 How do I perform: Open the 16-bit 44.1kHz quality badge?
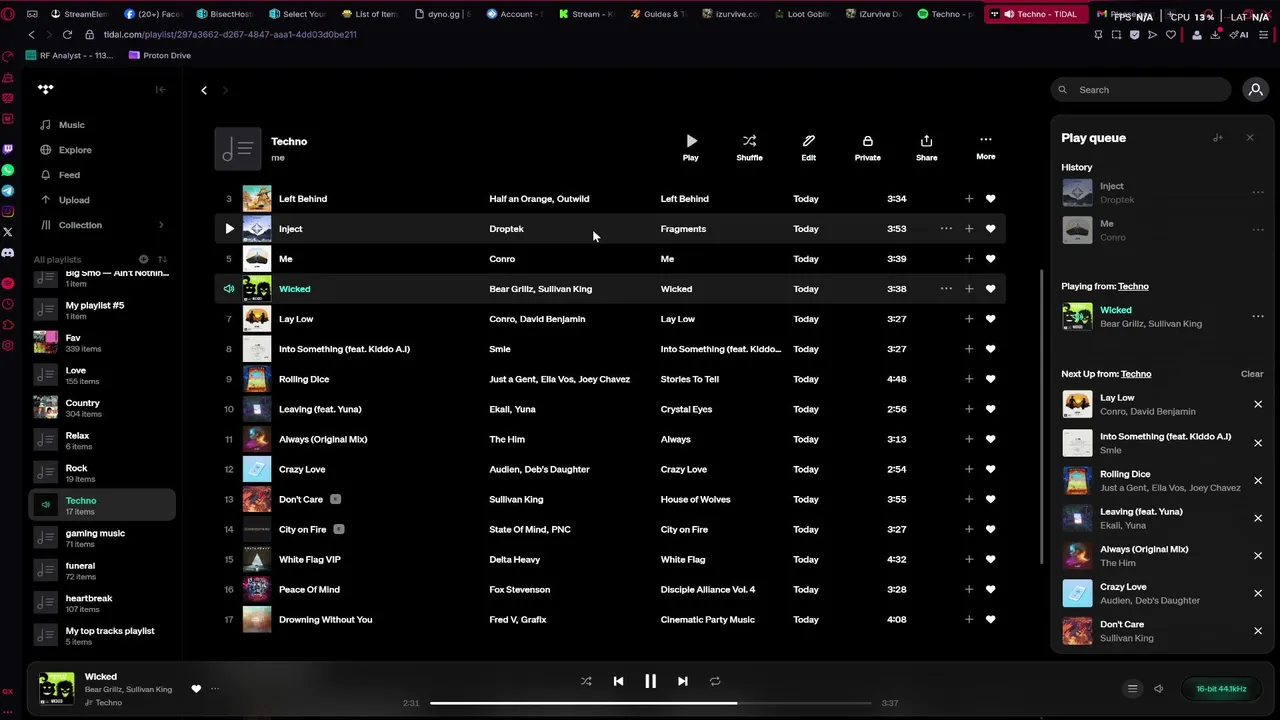(1221, 689)
